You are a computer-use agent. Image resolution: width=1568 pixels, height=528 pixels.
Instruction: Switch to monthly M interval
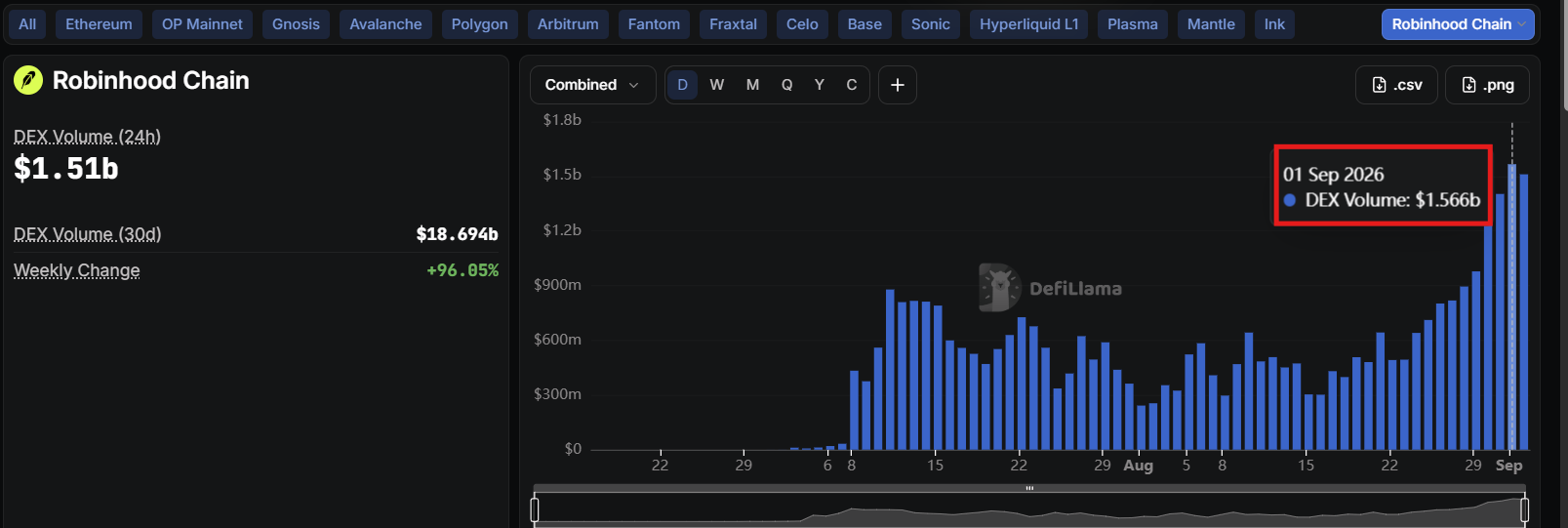coord(752,85)
